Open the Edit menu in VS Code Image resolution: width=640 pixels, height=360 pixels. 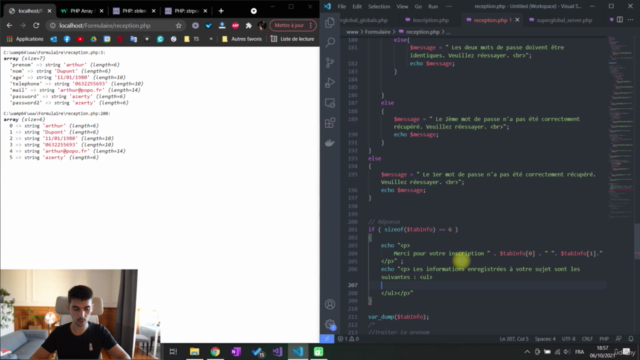pos(357,7)
